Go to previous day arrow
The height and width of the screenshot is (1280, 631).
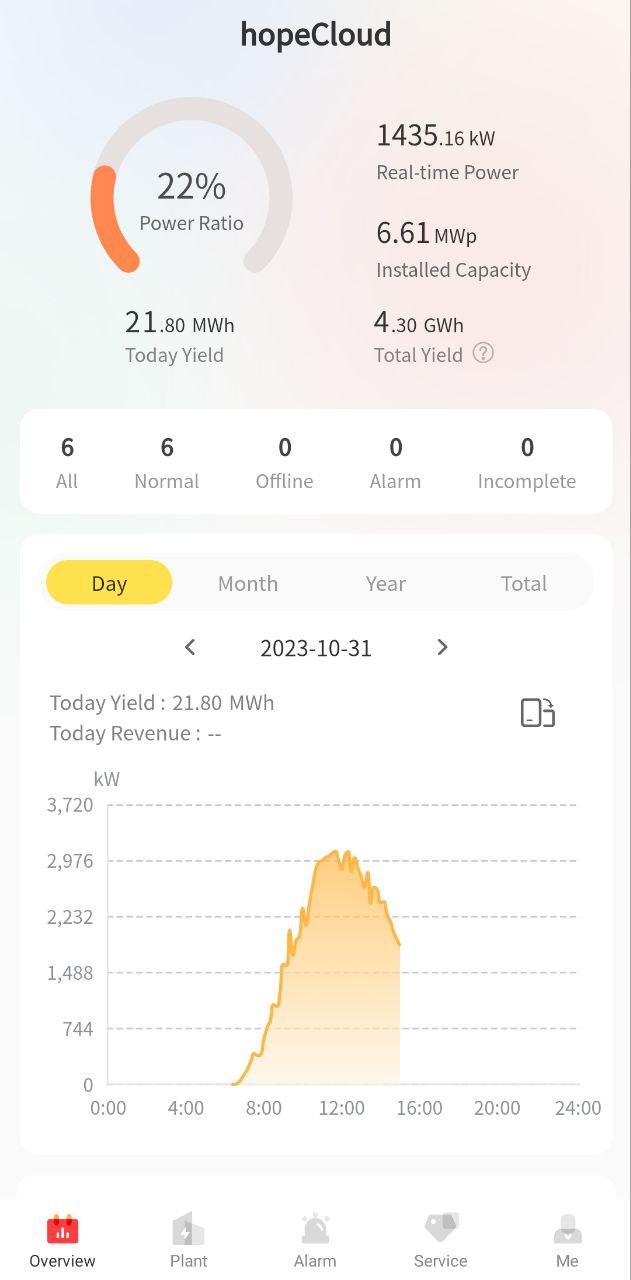190,648
